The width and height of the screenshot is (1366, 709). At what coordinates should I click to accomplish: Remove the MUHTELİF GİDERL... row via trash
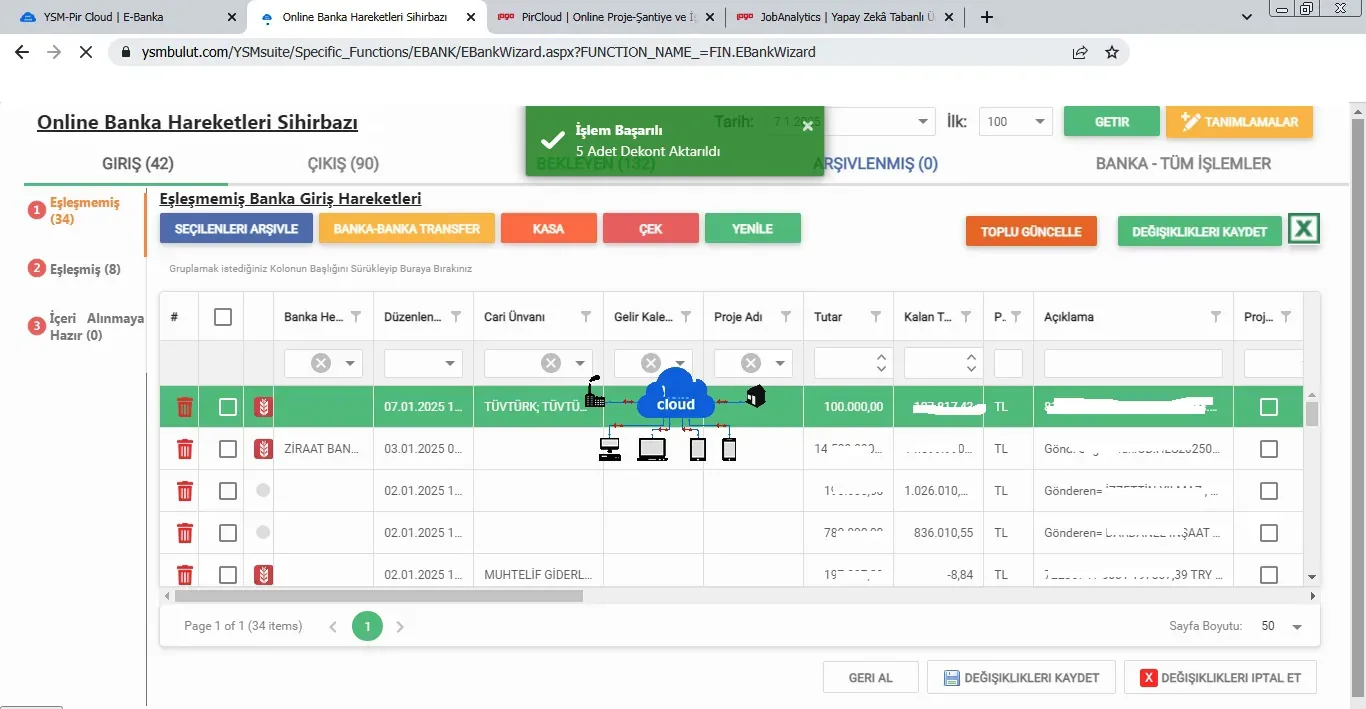coord(185,575)
